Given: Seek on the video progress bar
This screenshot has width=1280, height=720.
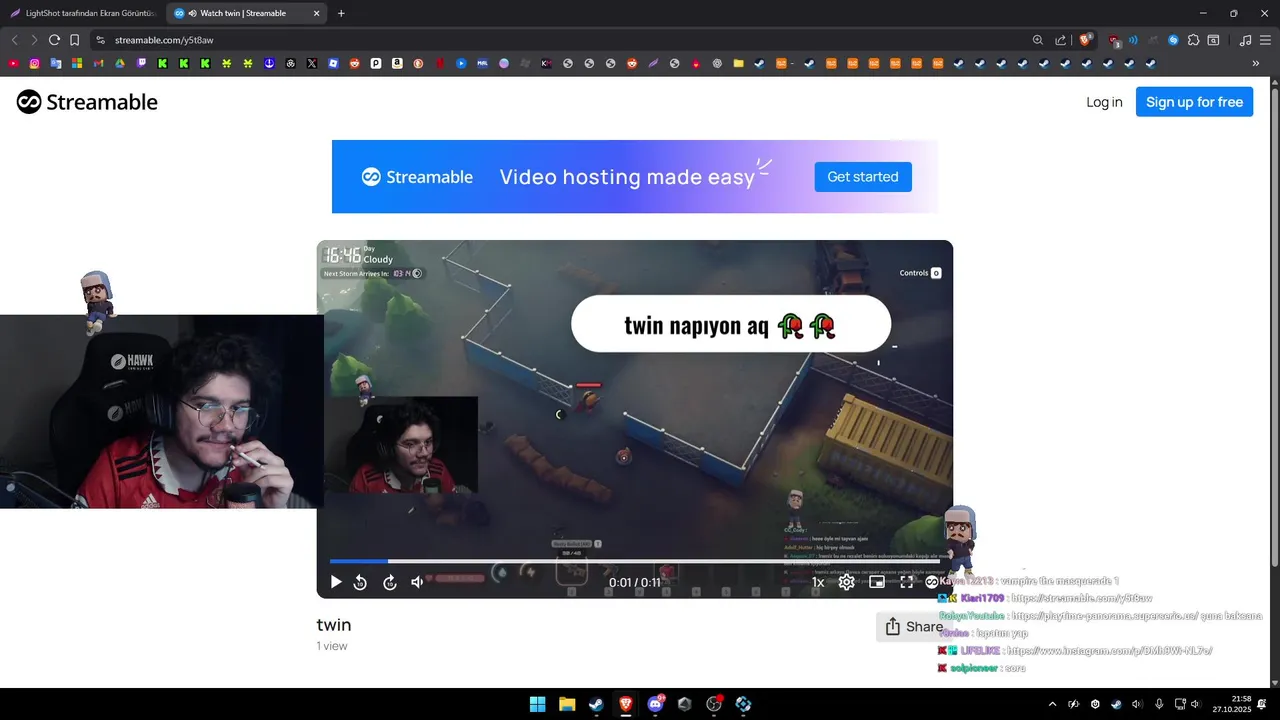Looking at the screenshot, I should point(634,561).
